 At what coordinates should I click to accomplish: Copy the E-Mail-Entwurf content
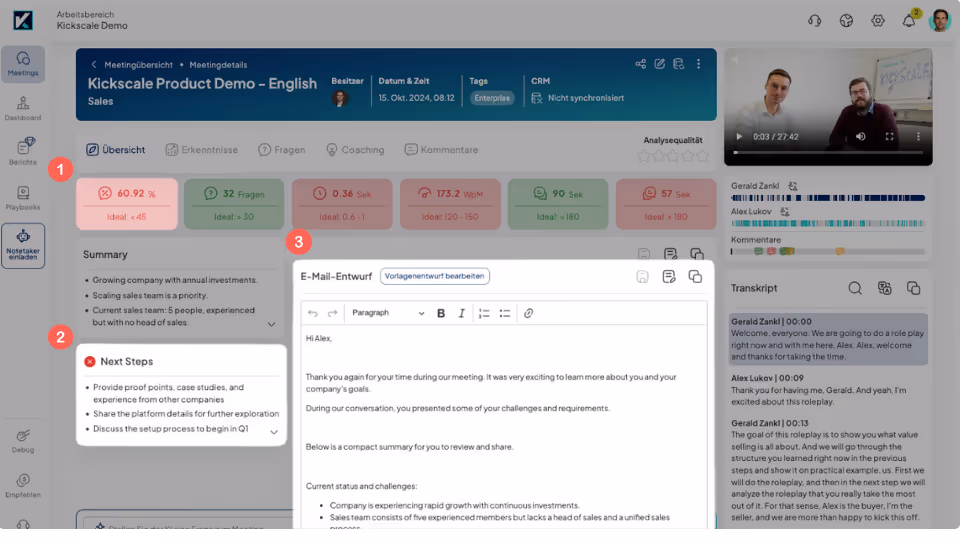(x=695, y=276)
